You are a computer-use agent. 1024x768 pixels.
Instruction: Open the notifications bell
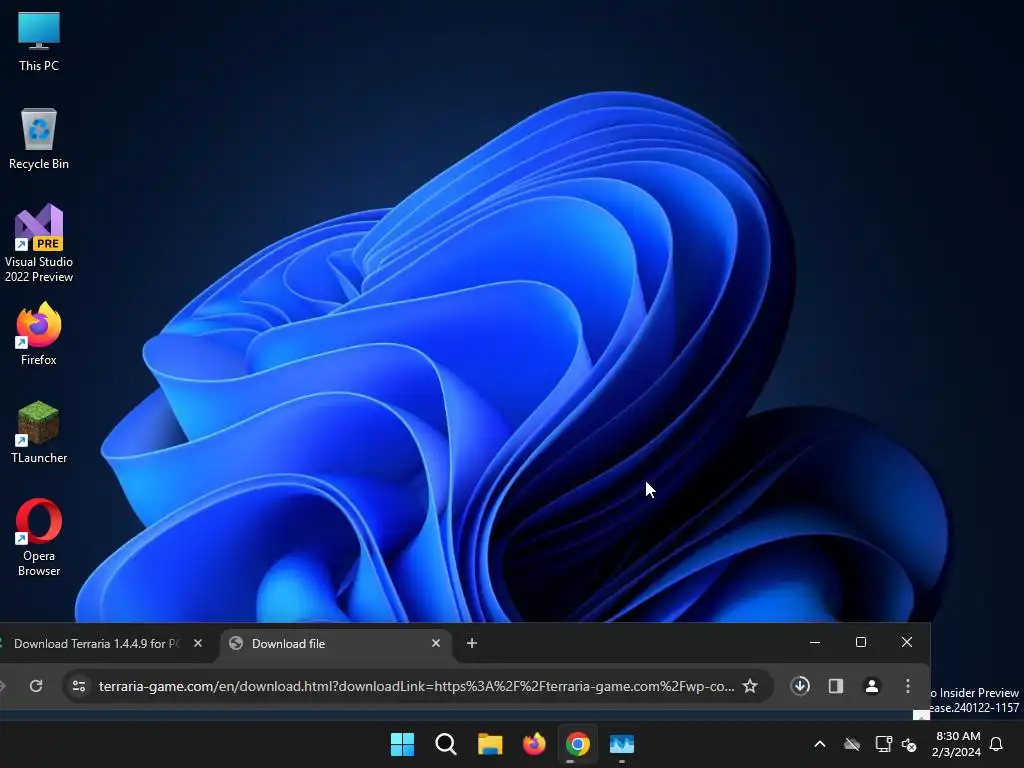[996, 744]
